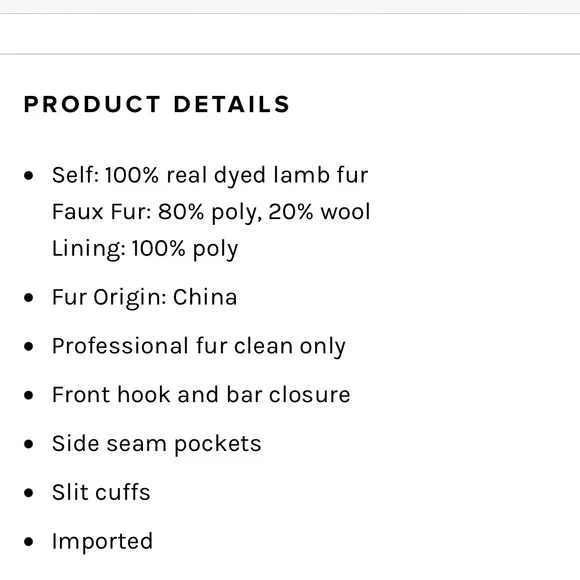Click the 'Front hook and bar closure' item
The width and height of the screenshot is (580, 580).
201,395
